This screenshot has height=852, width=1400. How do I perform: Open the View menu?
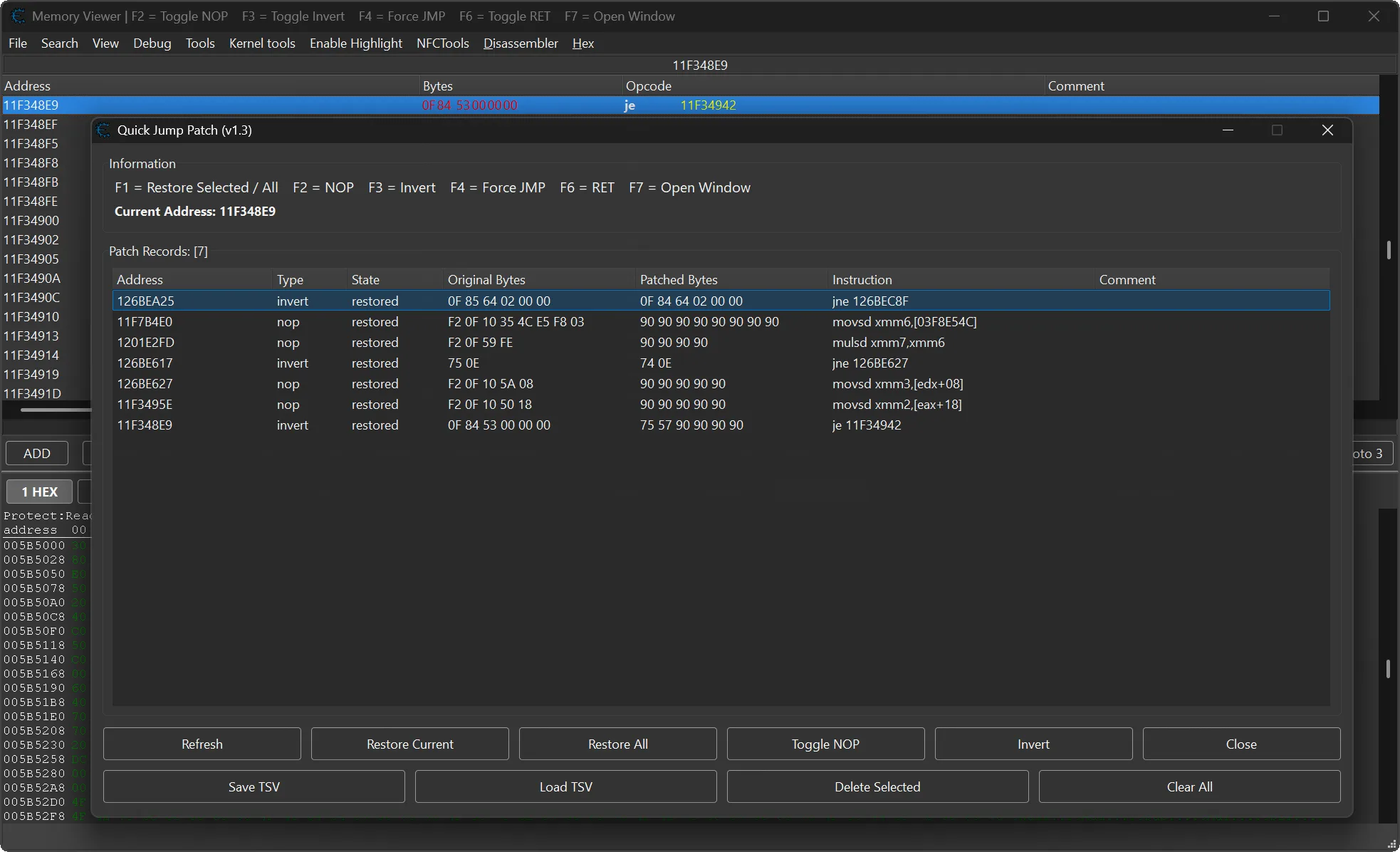point(105,43)
